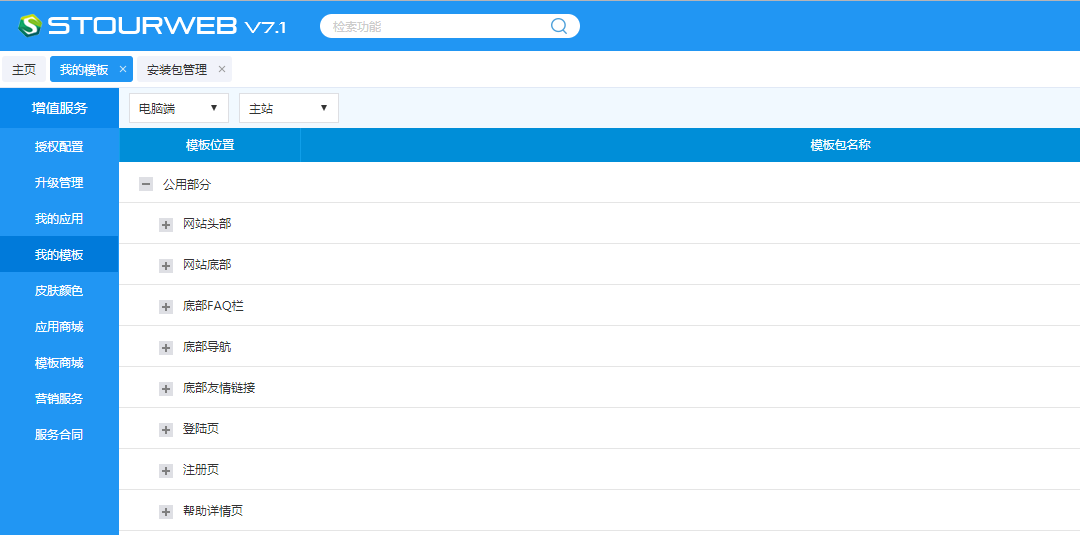Close the 安装包管理 tab
The width and height of the screenshot is (1080, 535).
pos(222,69)
